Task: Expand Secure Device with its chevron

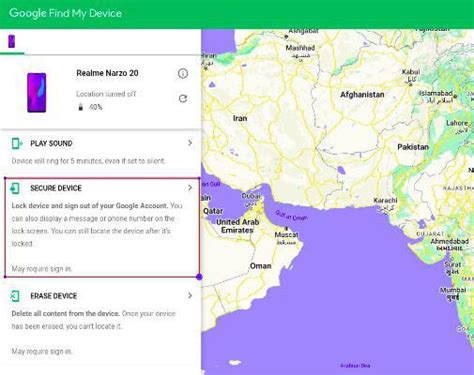Action: [190, 188]
